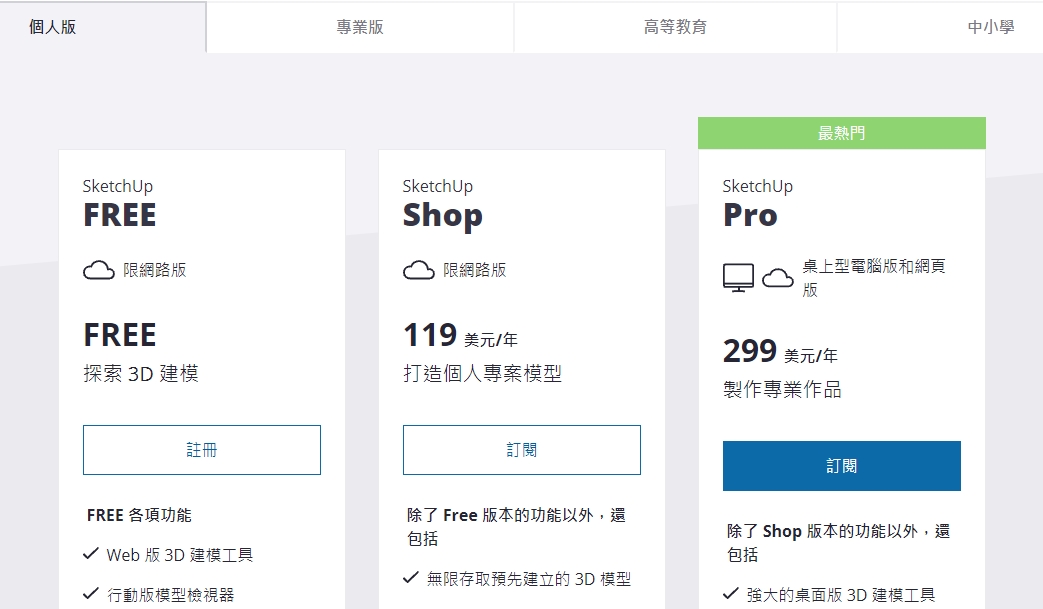The width and height of the screenshot is (1043, 609).
Task: Go to the 中小學 tab
Action: (941, 27)
